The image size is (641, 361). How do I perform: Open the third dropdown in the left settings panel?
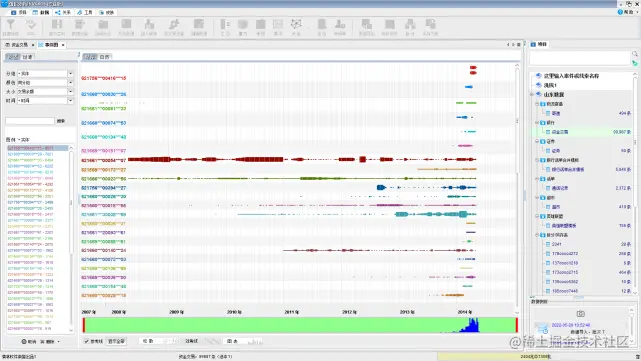pyautogui.click(x=70, y=92)
